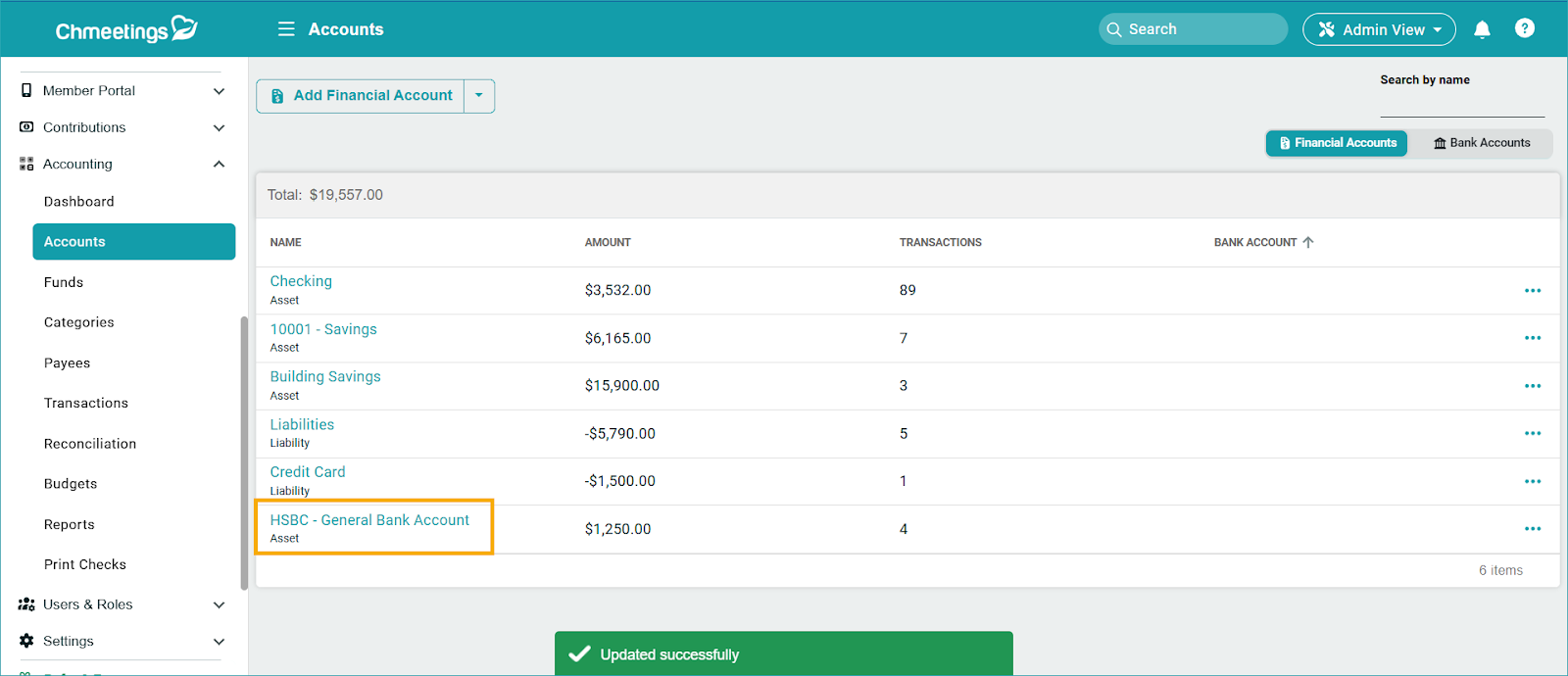The height and width of the screenshot is (676, 1568).
Task: Open three-dot menu for Checking account
Action: [1532, 291]
